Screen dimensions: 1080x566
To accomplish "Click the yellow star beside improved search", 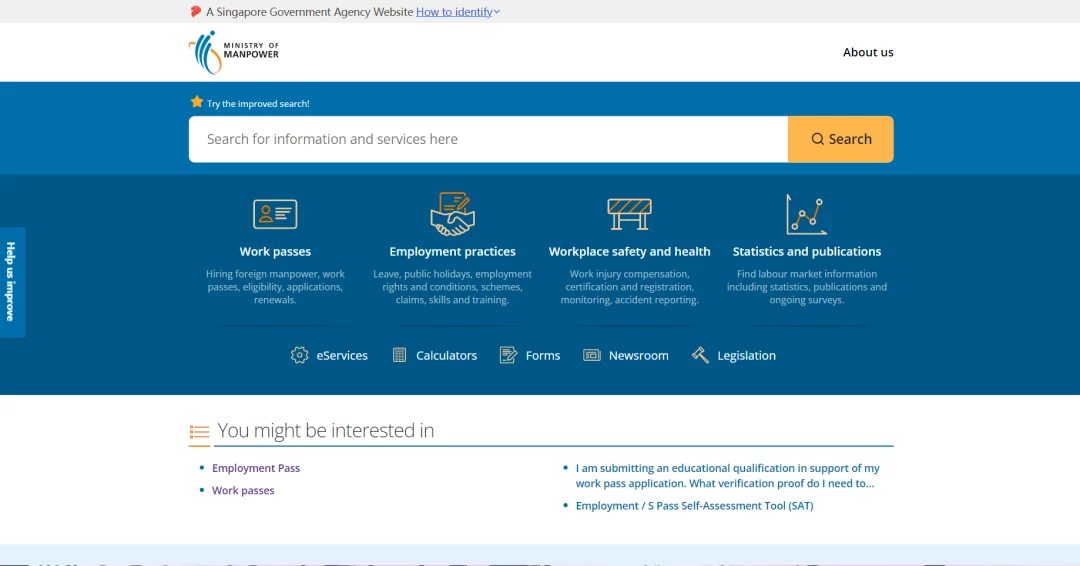I will tap(197, 102).
